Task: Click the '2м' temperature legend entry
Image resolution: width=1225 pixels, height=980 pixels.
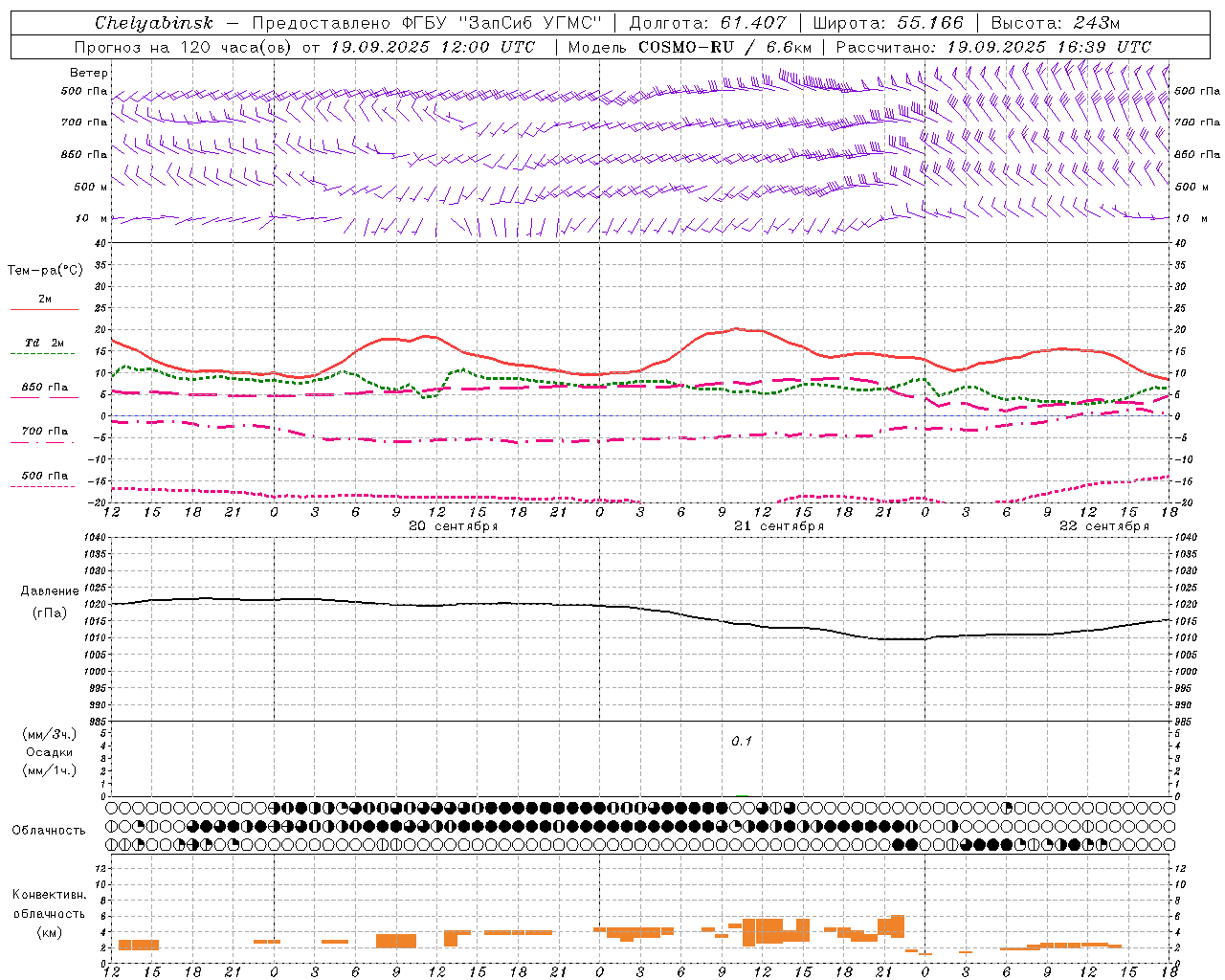Action: point(45,299)
